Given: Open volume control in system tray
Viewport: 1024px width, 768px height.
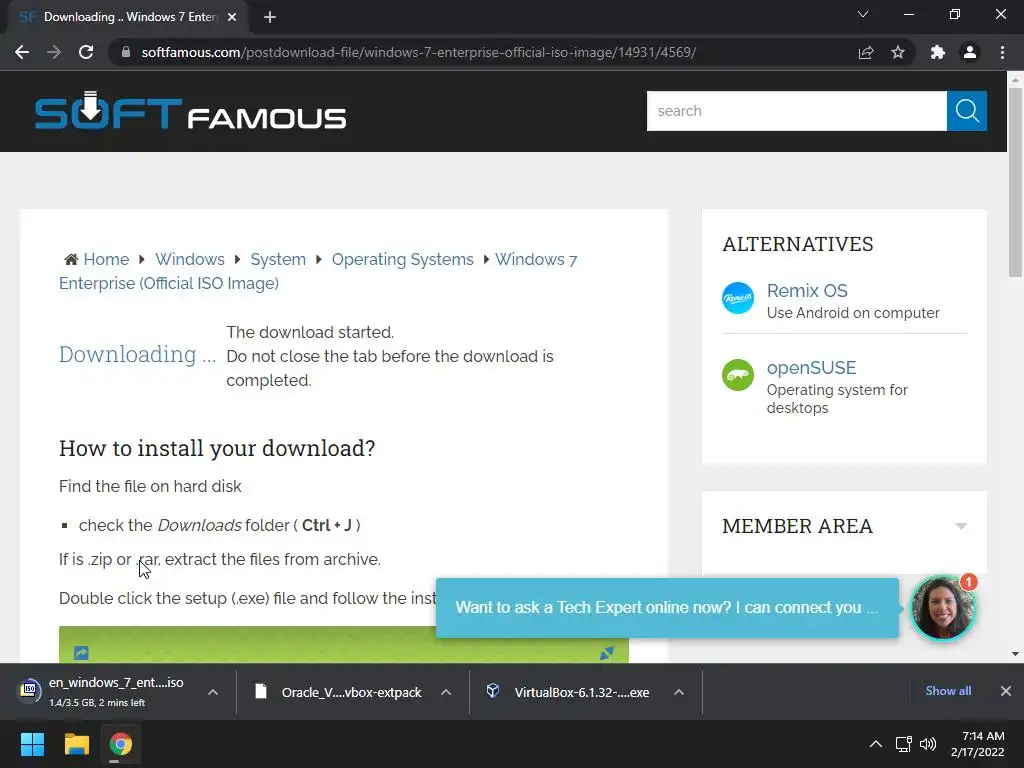Looking at the screenshot, I should [928, 744].
